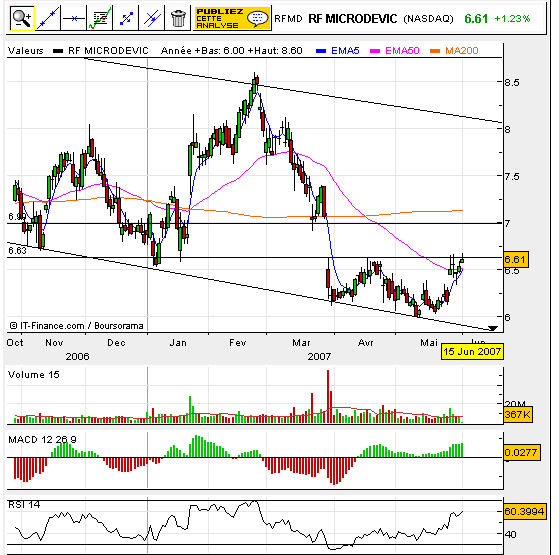Click the Fev month label on axis
This screenshot has height=555, width=559.
237,343
